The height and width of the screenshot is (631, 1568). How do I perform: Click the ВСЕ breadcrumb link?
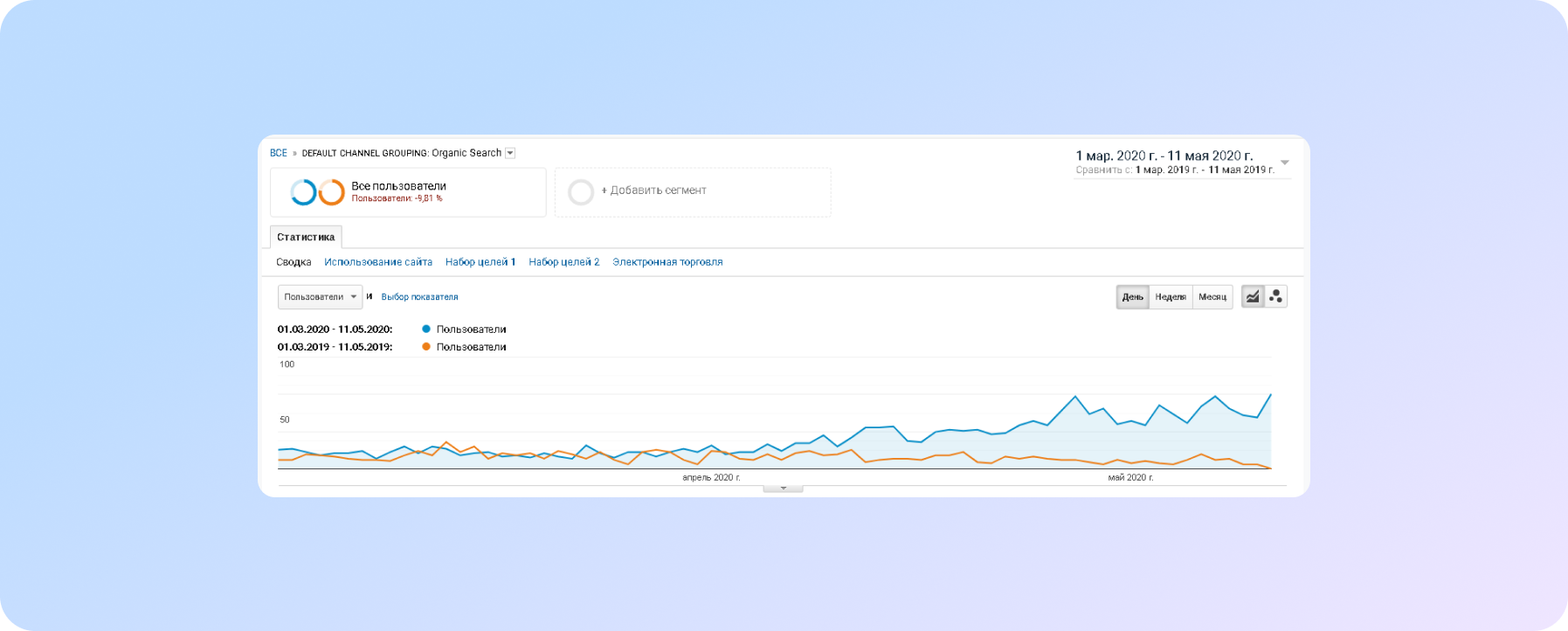279,153
